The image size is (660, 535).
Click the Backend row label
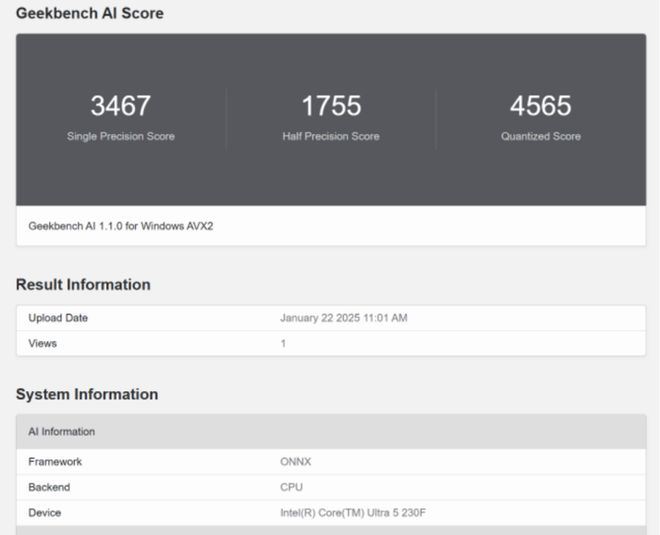click(50, 487)
